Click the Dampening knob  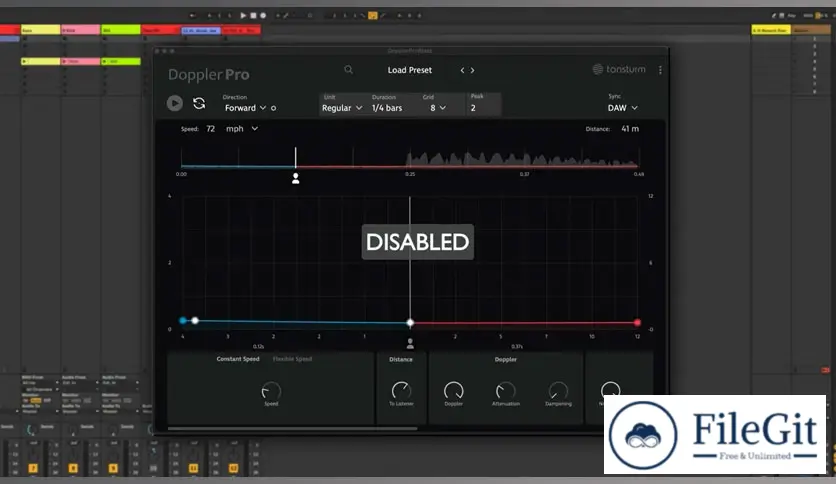[558, 391]
